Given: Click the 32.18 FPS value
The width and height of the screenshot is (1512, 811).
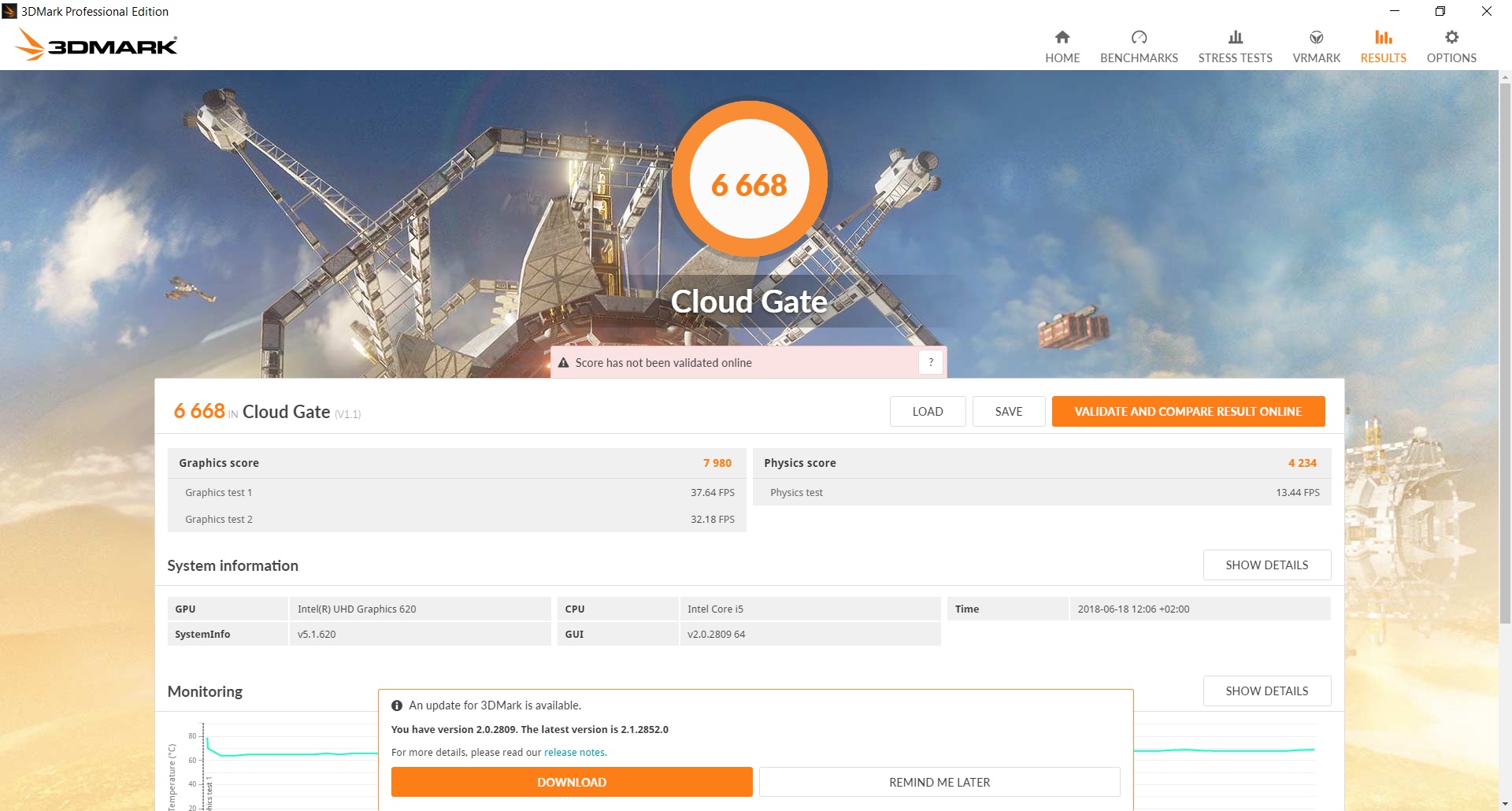Looking at the screenshot, I should (x=713, y=519).
